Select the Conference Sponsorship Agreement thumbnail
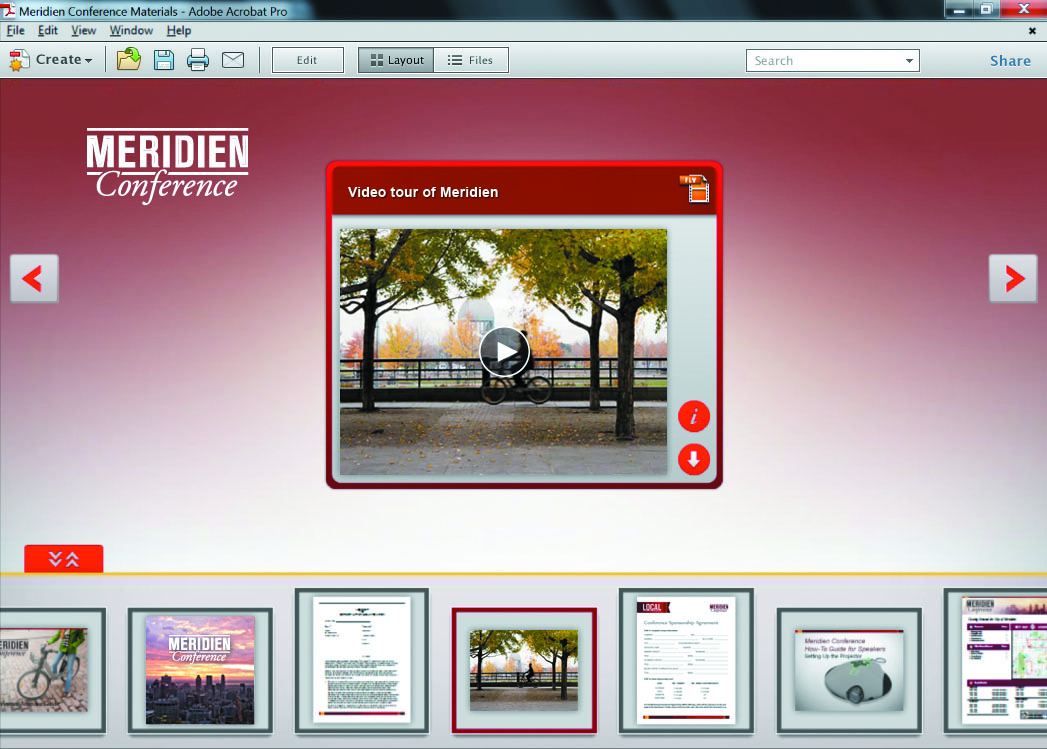The image size is (1047, 749). tap(685, 660)
